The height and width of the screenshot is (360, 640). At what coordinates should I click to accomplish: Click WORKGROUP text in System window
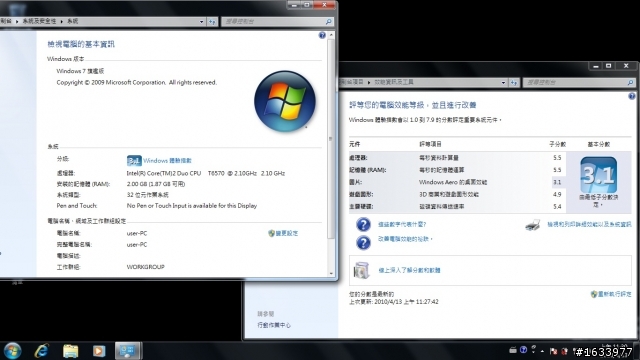pyautogui.click(x=145, y=267)
